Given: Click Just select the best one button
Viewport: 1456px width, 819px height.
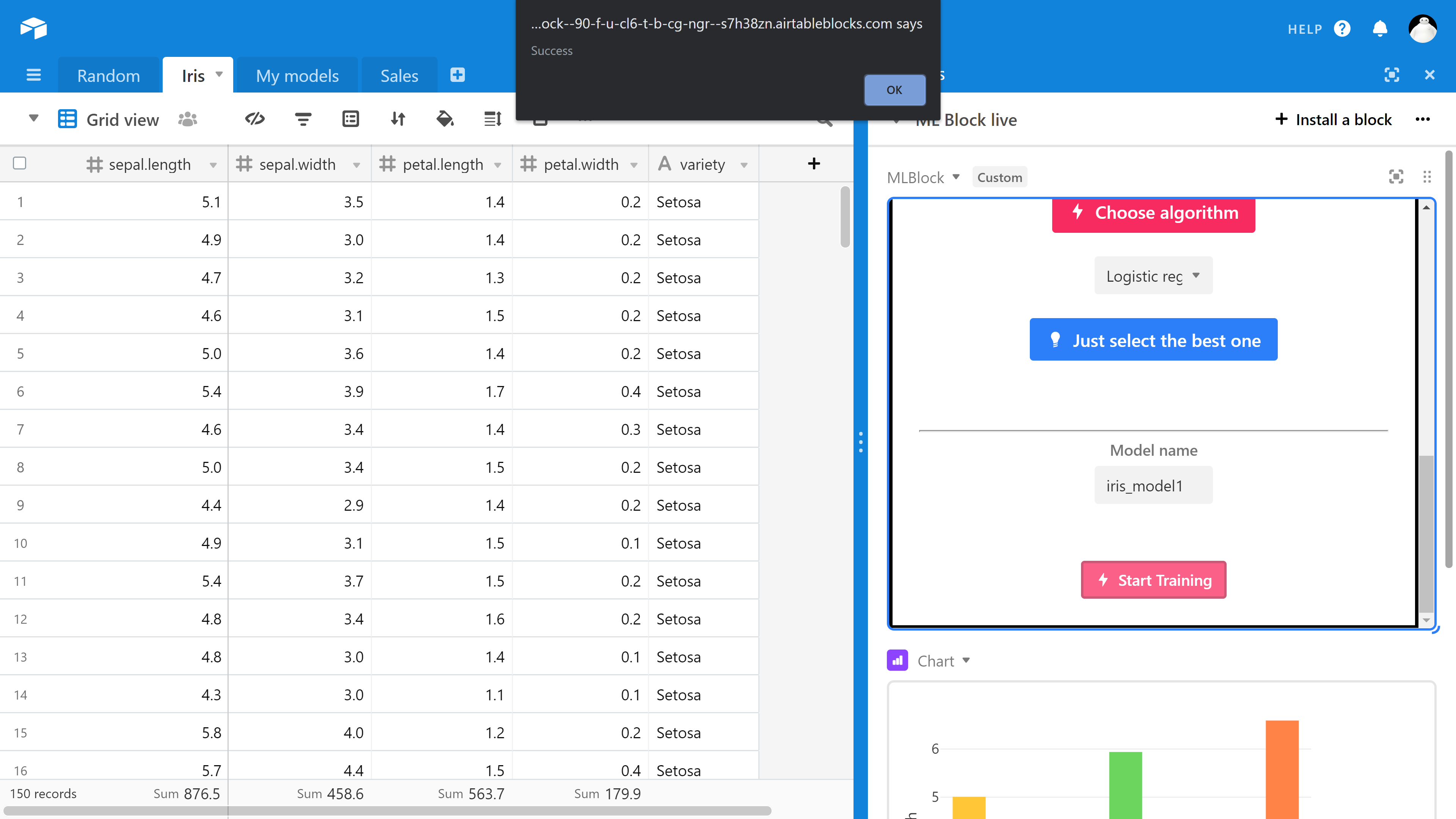Looking at the screenshot, I should pos(1153,340).
